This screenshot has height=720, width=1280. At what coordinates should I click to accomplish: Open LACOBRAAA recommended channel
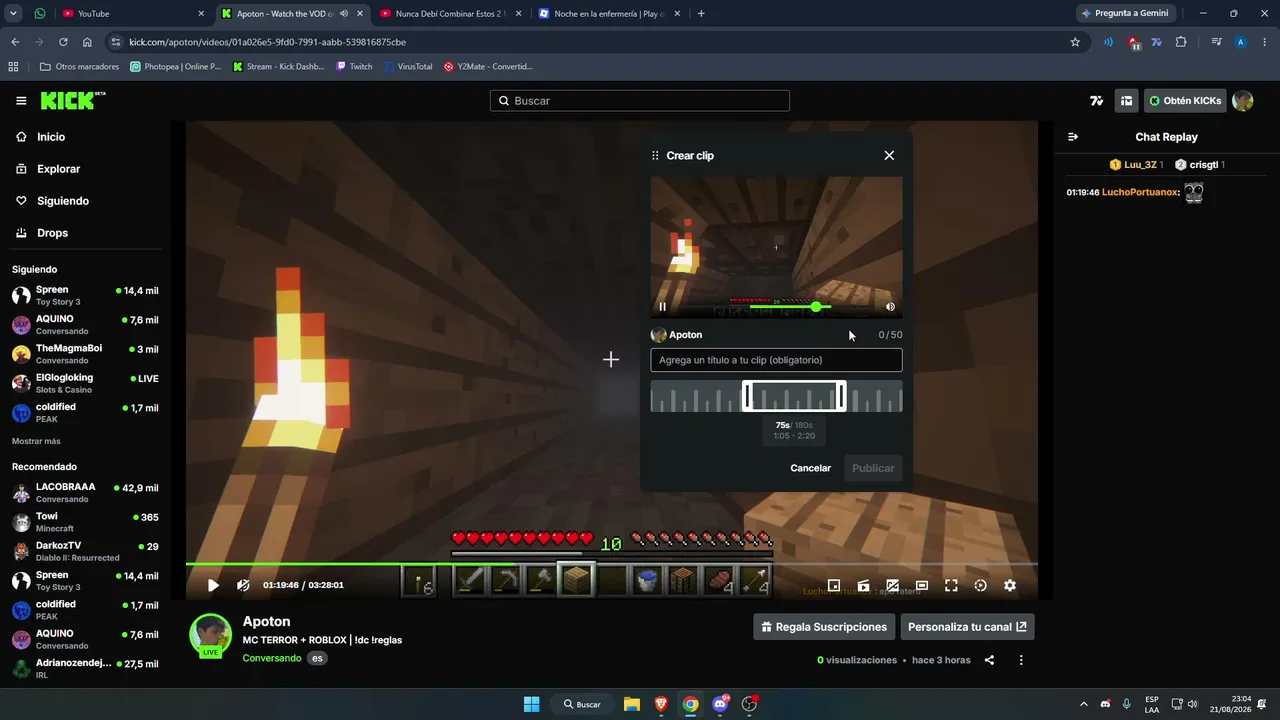pyautogui.click(x=84, y=492)
